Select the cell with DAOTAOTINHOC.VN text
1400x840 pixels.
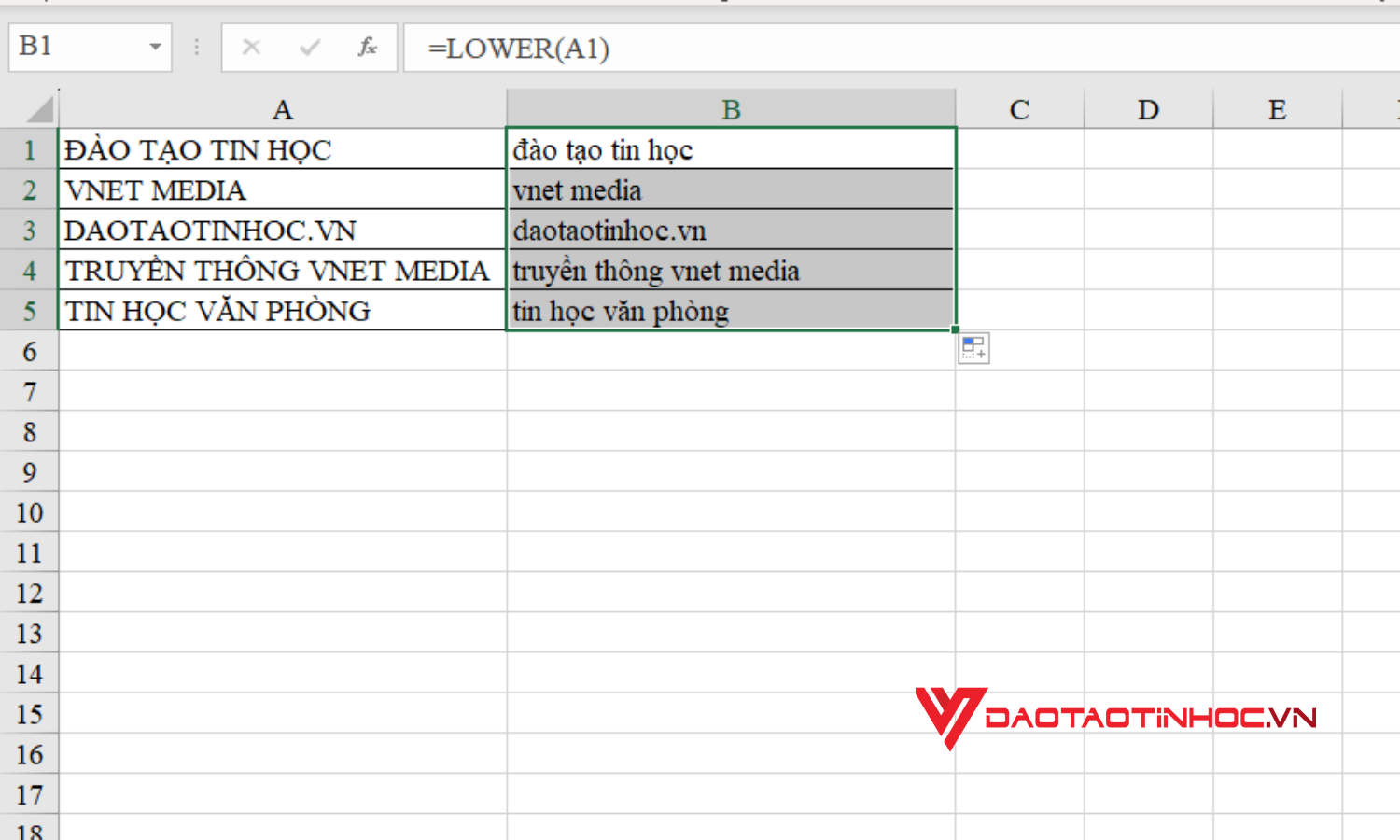click(x=280, y=230)
